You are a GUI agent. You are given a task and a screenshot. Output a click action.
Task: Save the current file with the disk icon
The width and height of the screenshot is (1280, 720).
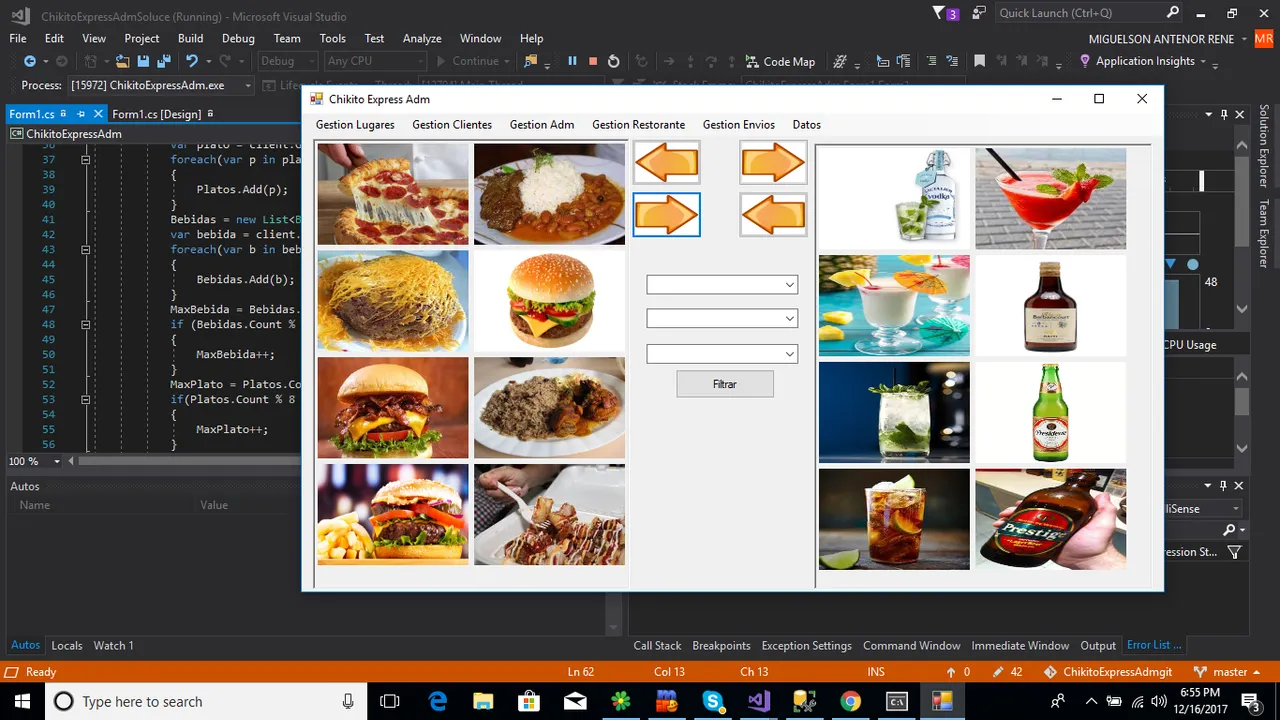click(x=141, y=61)
